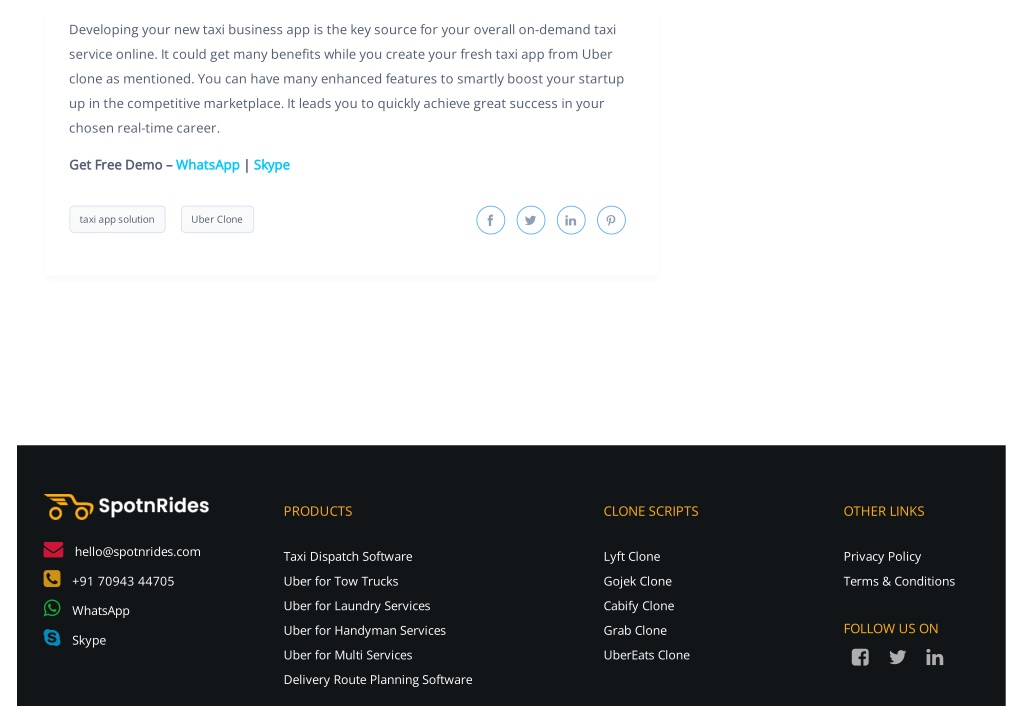Open the Cabify Clone link
Screen dimensions: 1024x723
[639, 605]
